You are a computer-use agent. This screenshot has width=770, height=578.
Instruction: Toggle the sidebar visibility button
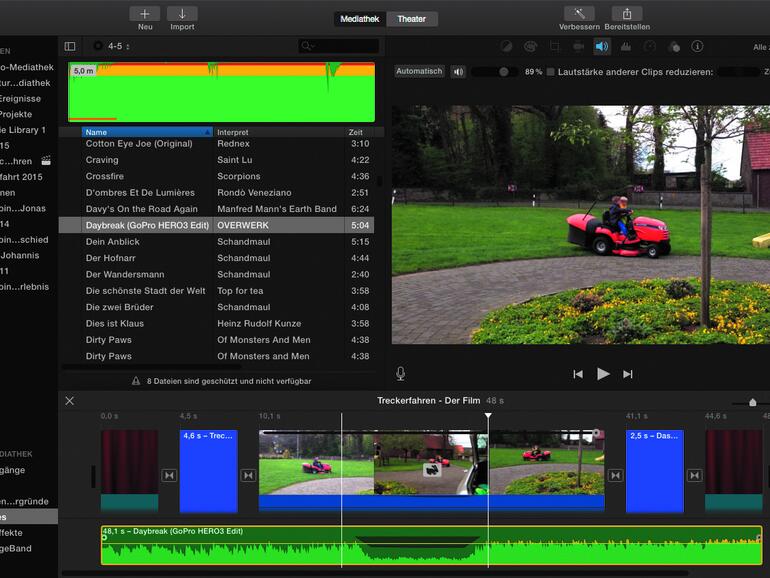click(x=70, y=46)
